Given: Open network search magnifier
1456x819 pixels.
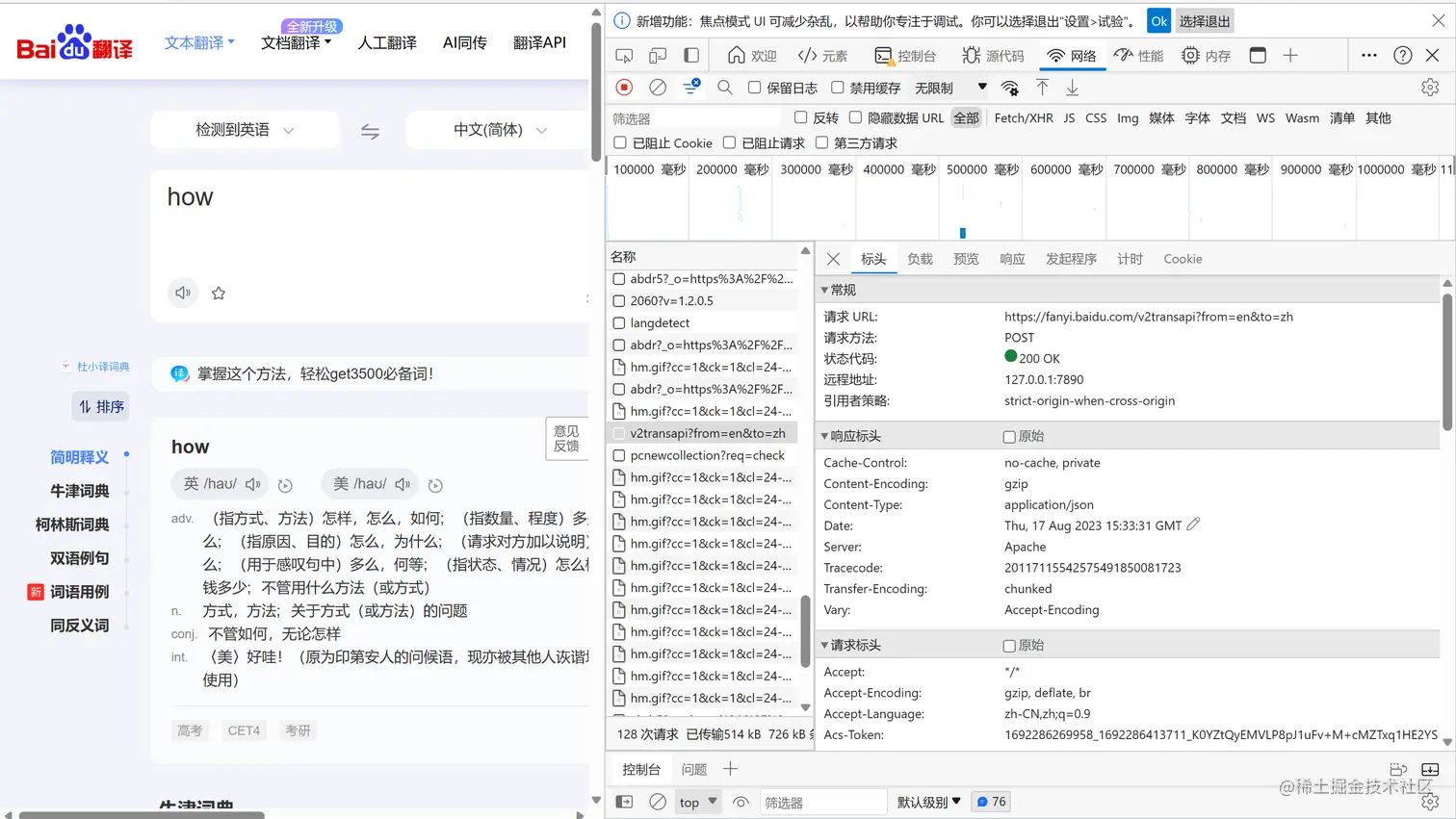Looking at the screenshot, I should pyautogui.click(x=725, y=88).
